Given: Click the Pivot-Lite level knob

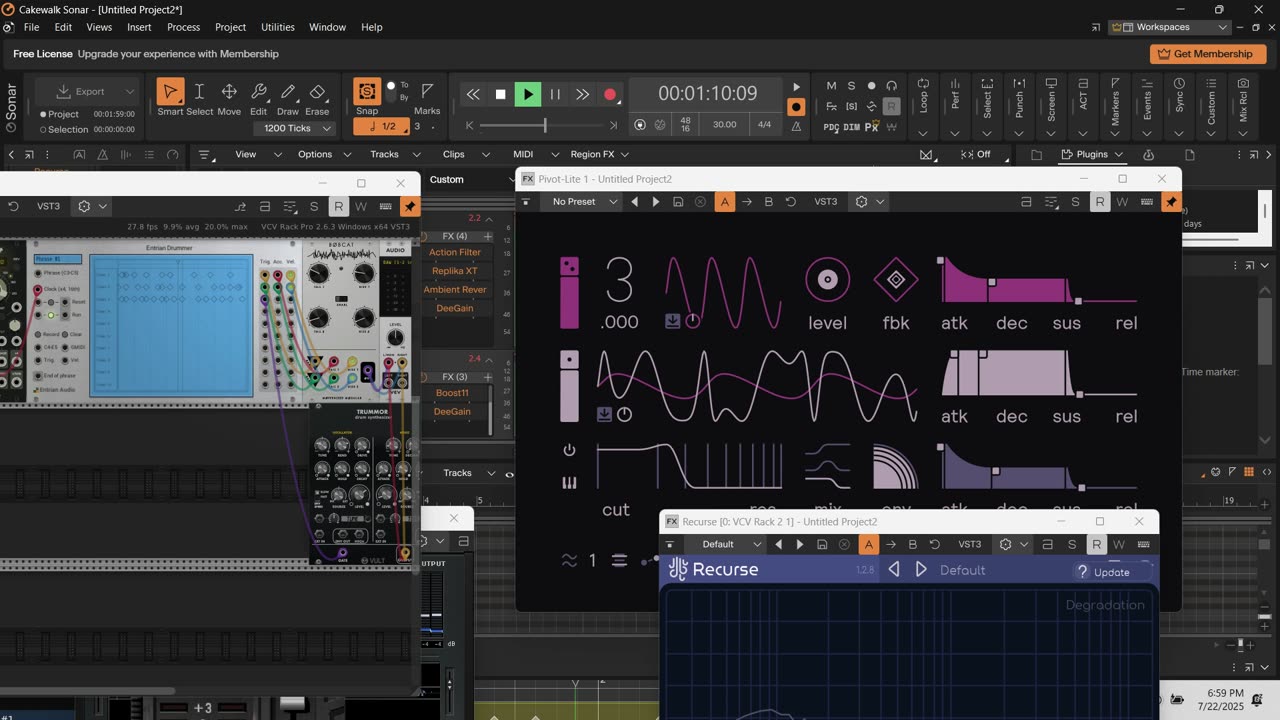Looking at the screenshot, I should (x=827, y=280).
